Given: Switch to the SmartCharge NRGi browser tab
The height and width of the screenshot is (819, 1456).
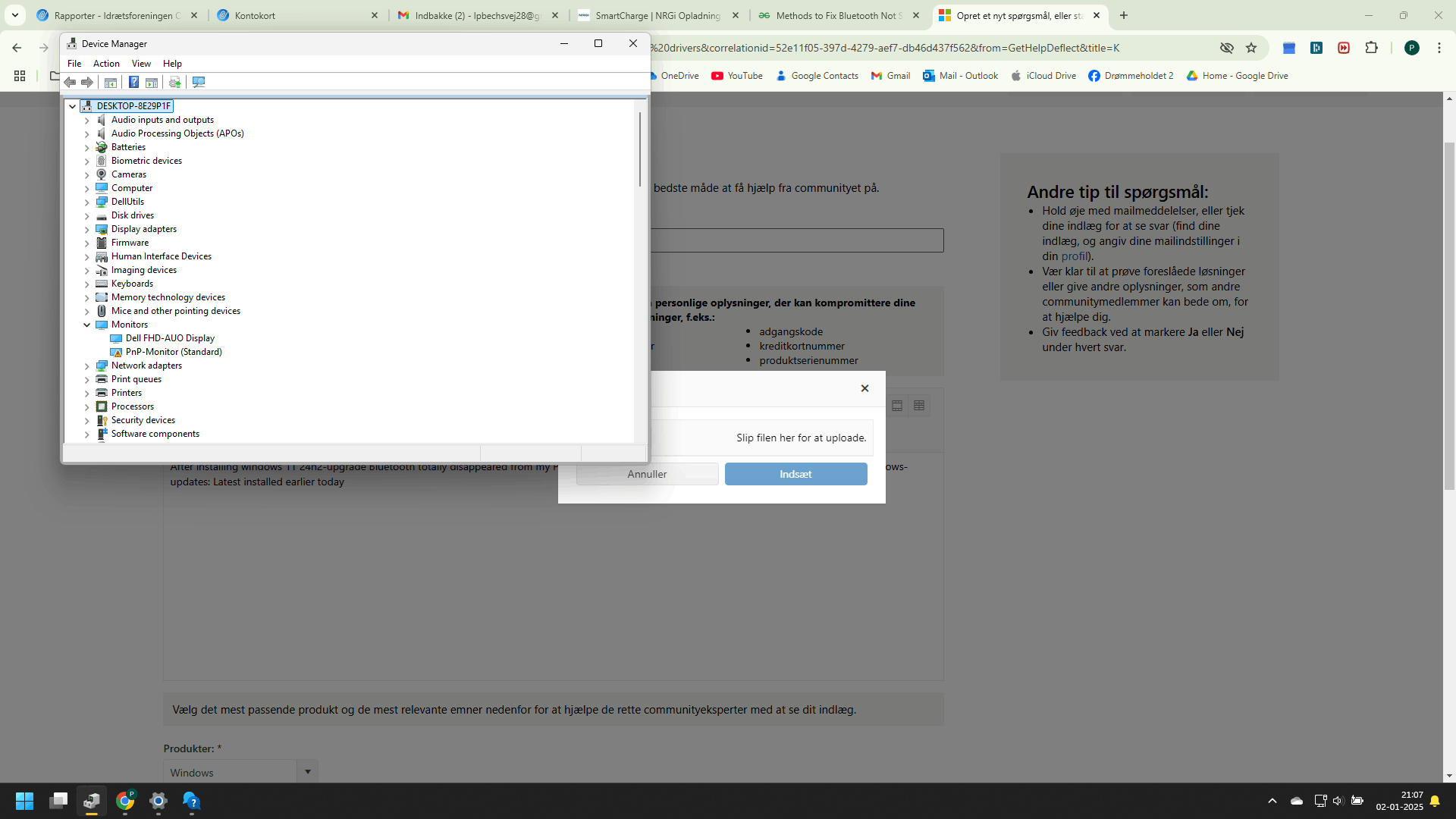Looking at the screenshot, I should [657, 15].
